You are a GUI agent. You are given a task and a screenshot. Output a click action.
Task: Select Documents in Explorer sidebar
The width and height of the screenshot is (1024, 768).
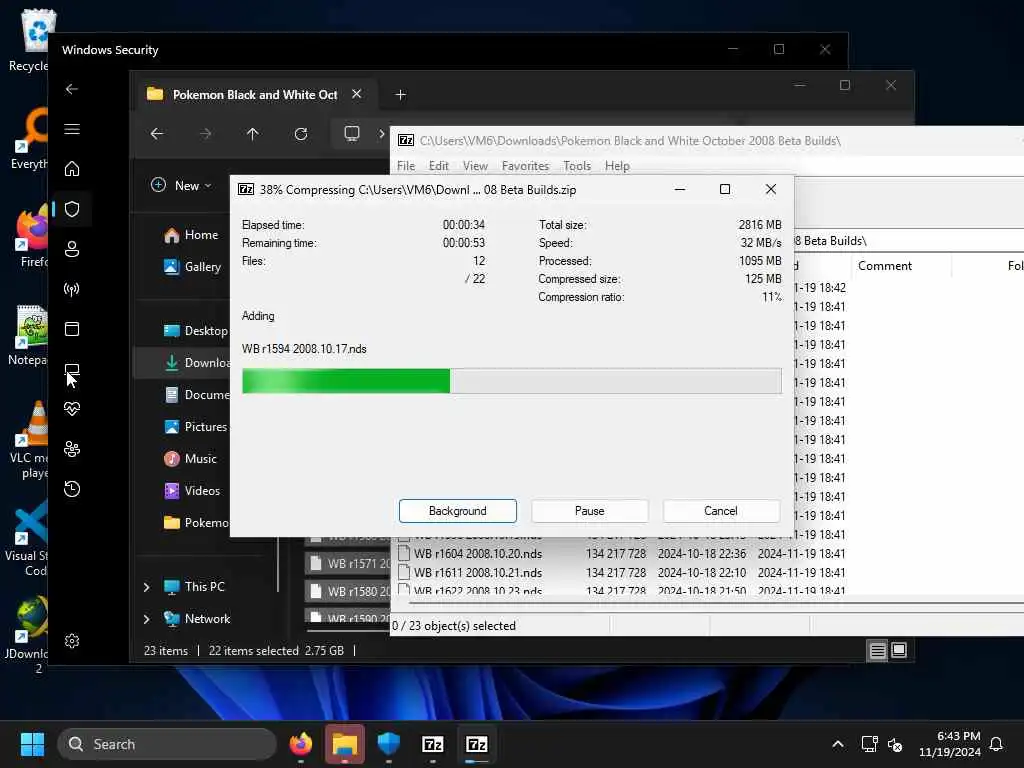(x=196, y=394)
